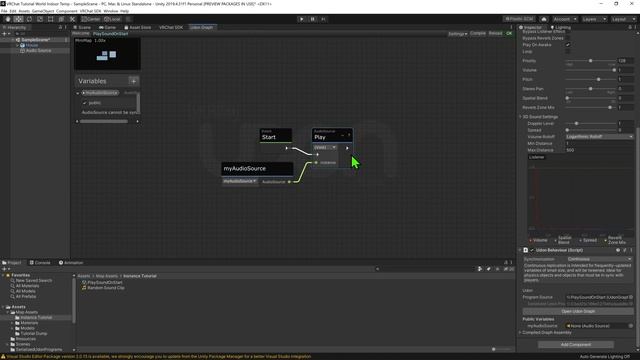This screenshot has width=640, height=360.
Task: Toggle the public checkbox for myAudioSource variable
Action: pyautogui.click(x=85, y=103)
